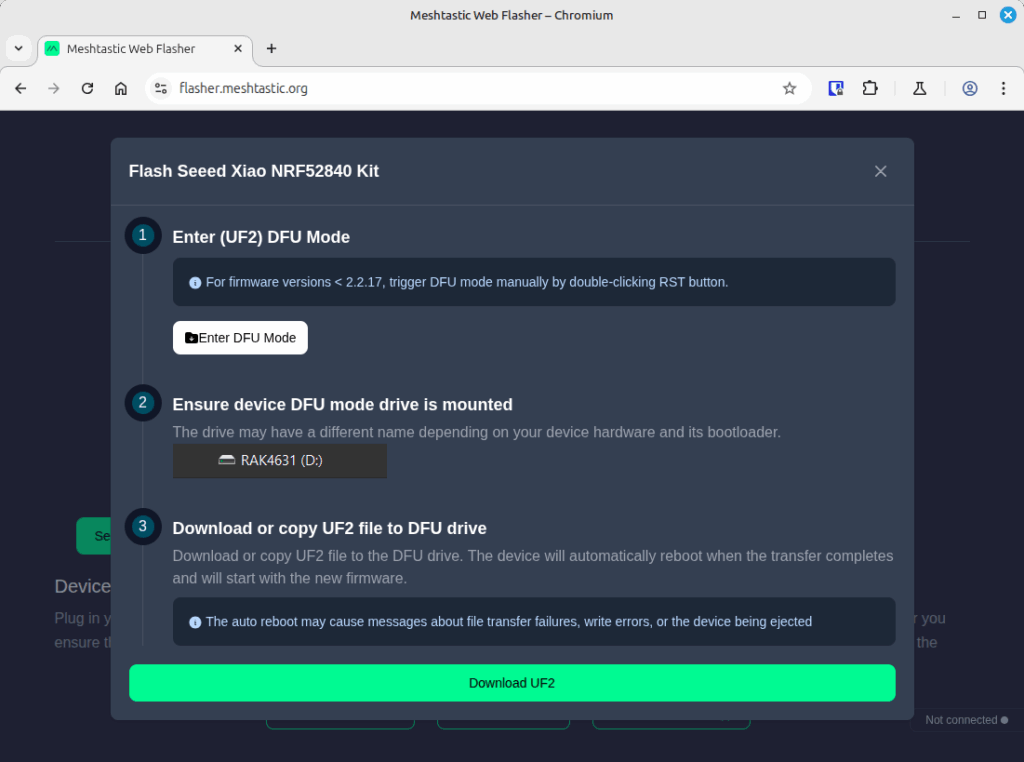Open the blue extension icon in the toolbar

coord(836,88)
